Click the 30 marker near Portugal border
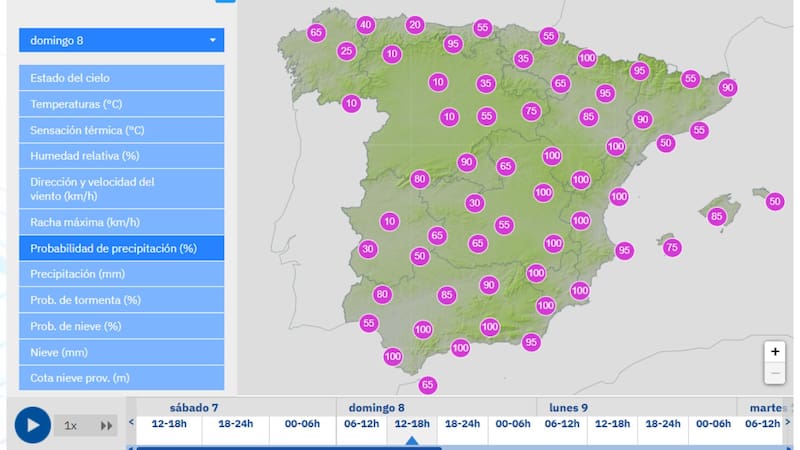Image resolution: width=800 pixels, height=450 pixels. pyautogui.click(x=368, y=249)
